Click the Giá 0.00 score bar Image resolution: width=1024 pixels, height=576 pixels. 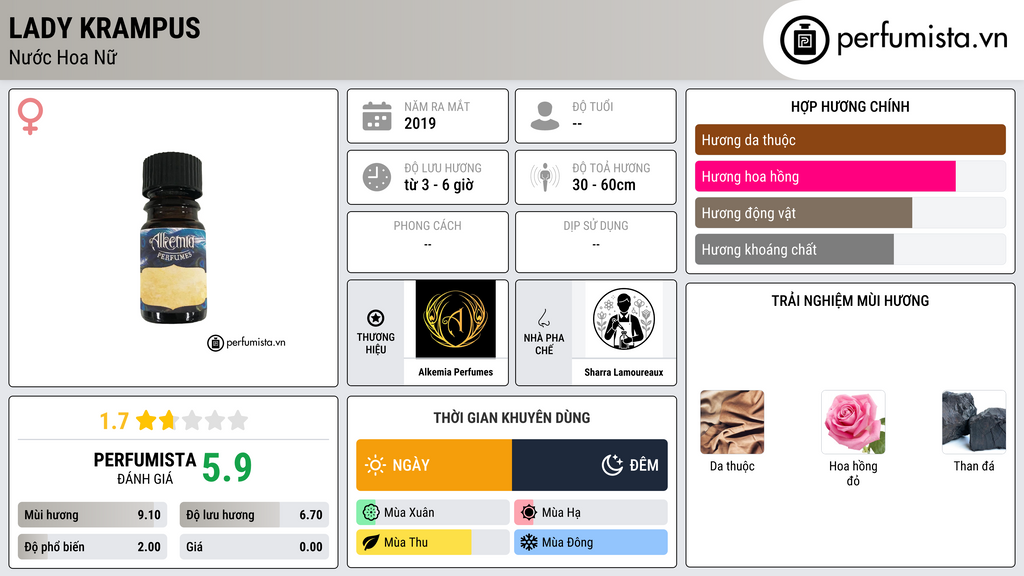coord(254,547)
